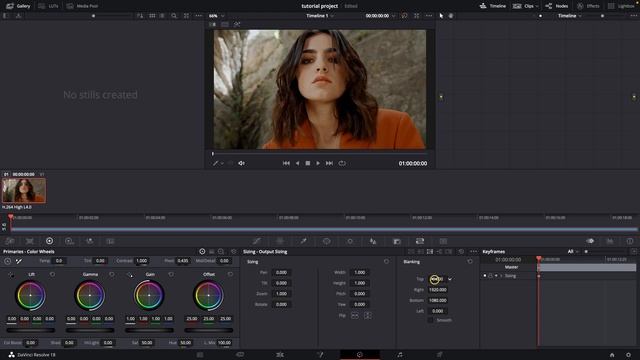
Task: Toggle the Lightbox view
Action: tap(621, 6)
